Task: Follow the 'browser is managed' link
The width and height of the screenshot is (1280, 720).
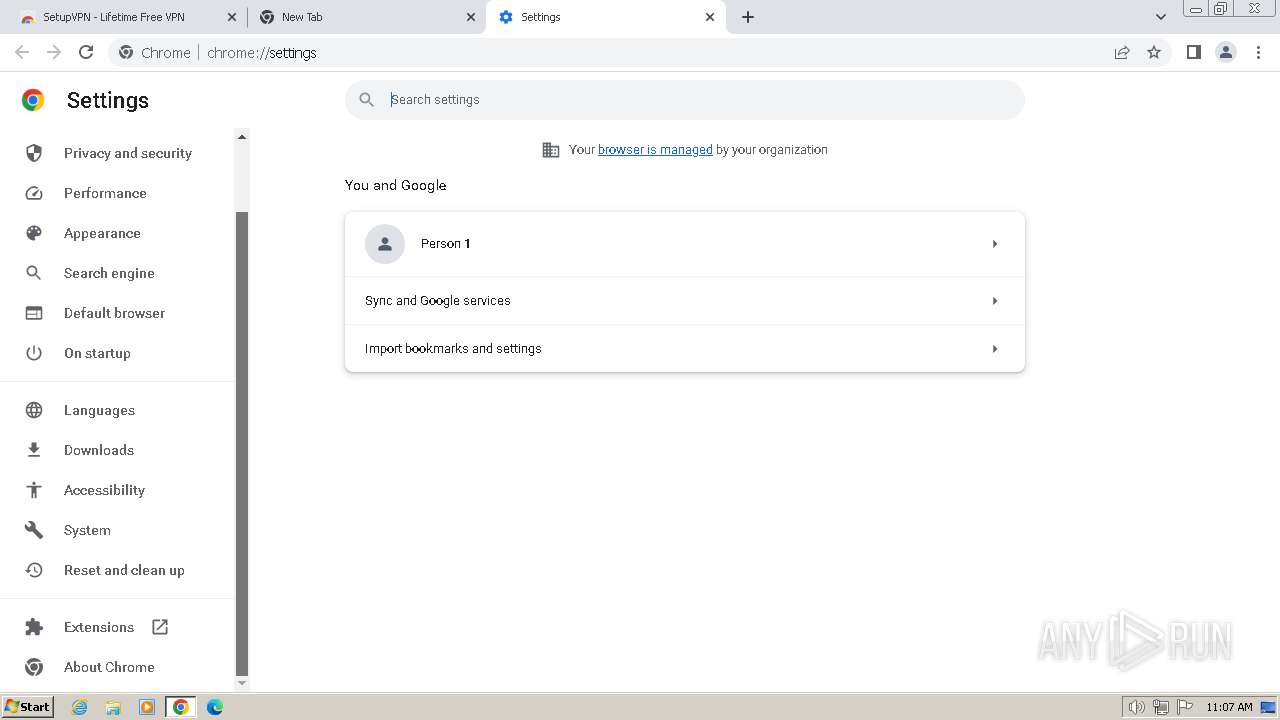Action: (655, 150)
